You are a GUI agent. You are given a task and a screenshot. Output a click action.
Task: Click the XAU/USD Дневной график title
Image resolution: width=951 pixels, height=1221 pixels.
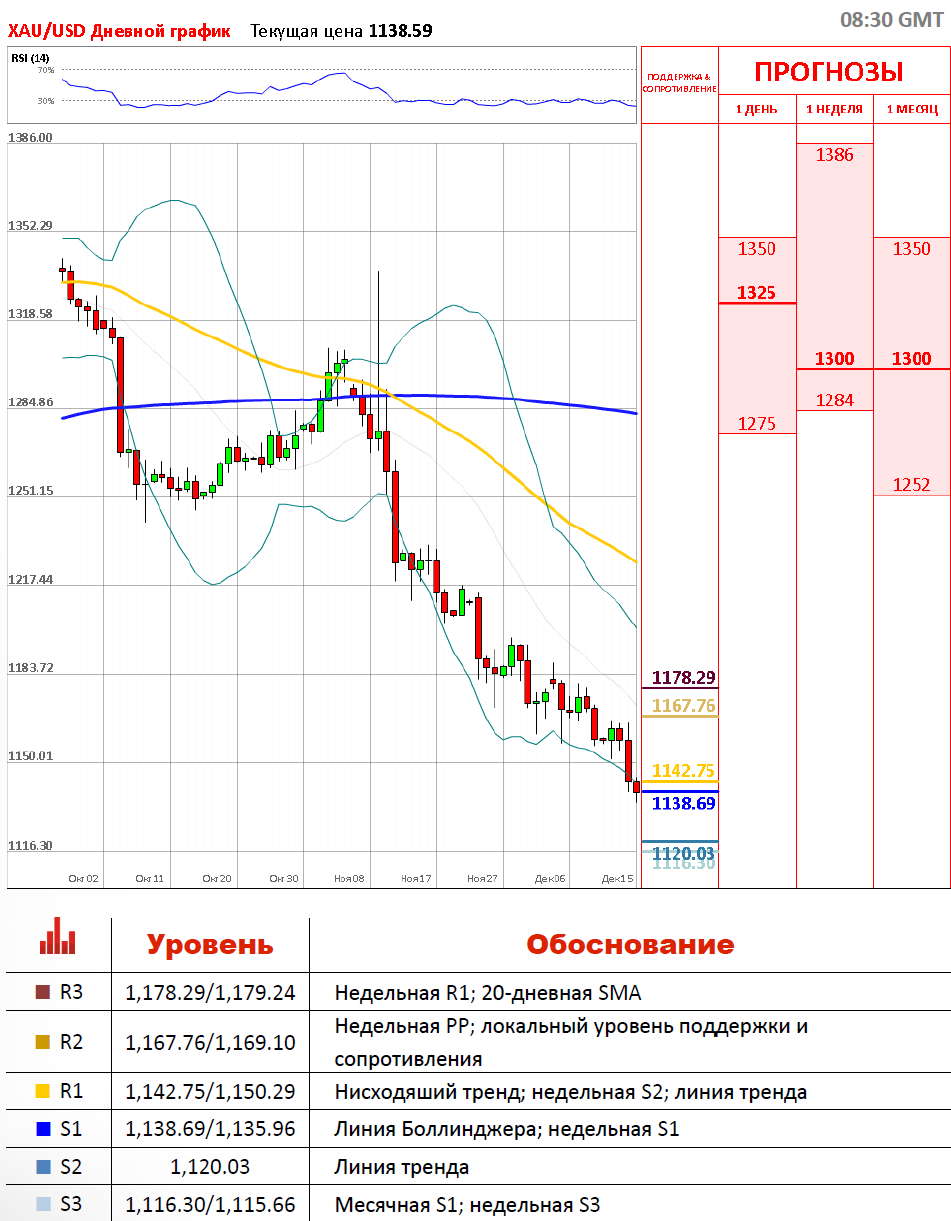point(119,31)
